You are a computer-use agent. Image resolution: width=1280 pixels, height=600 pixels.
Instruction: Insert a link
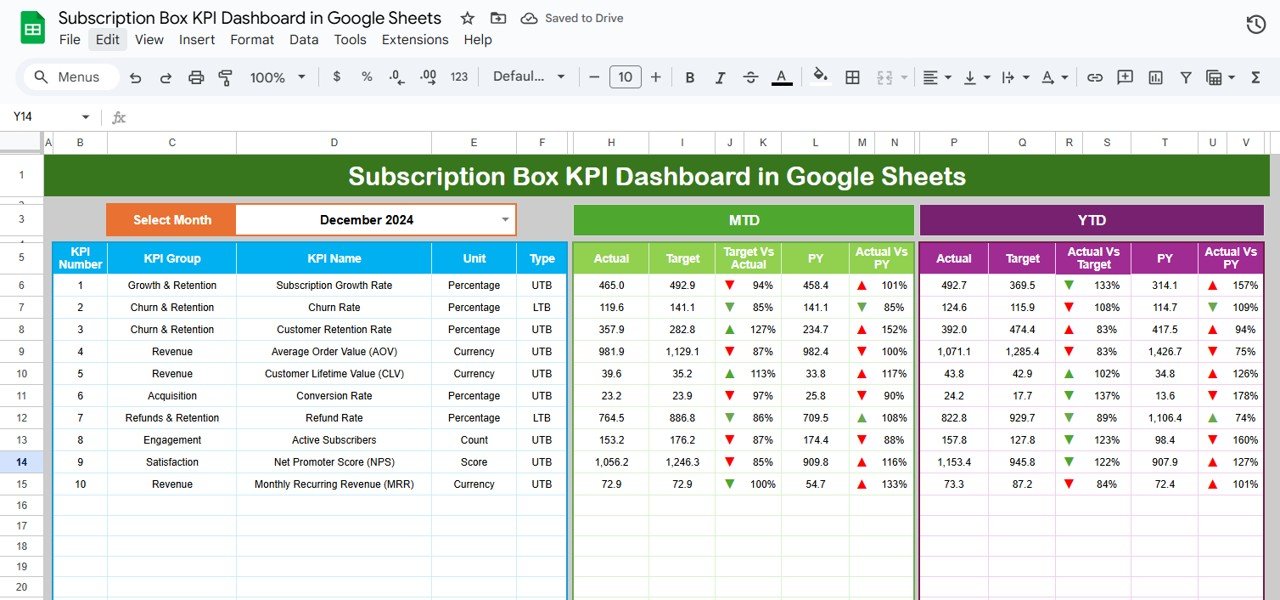coord(1095,77)
